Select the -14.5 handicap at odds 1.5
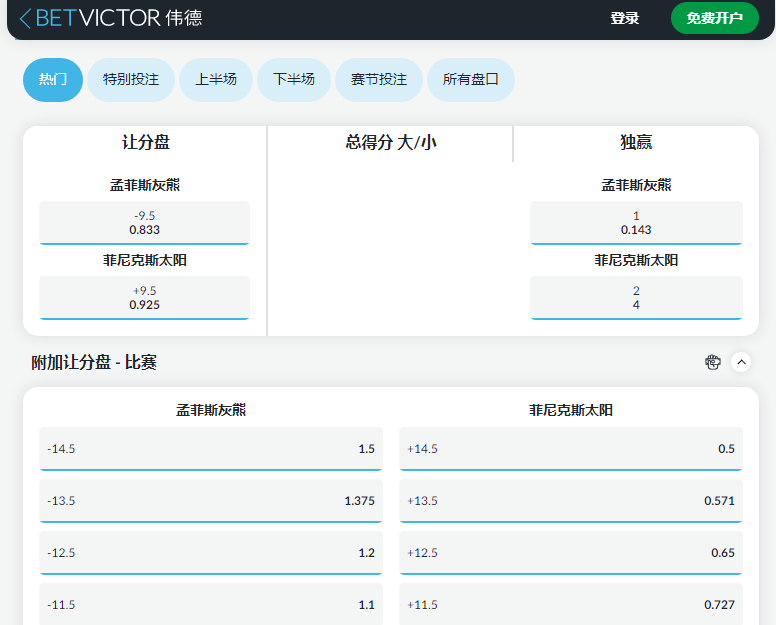This screenshot has height=625, width=776. [210, 449]
